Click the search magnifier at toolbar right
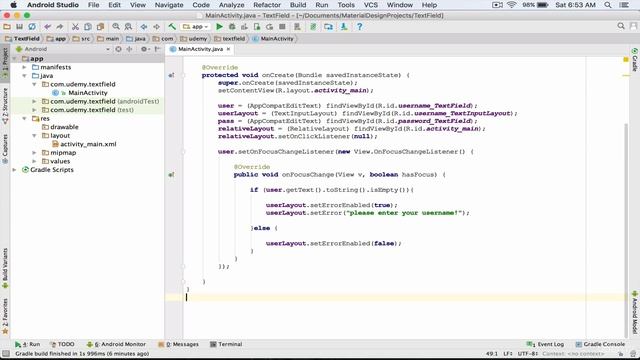 [x=621, y=27]
